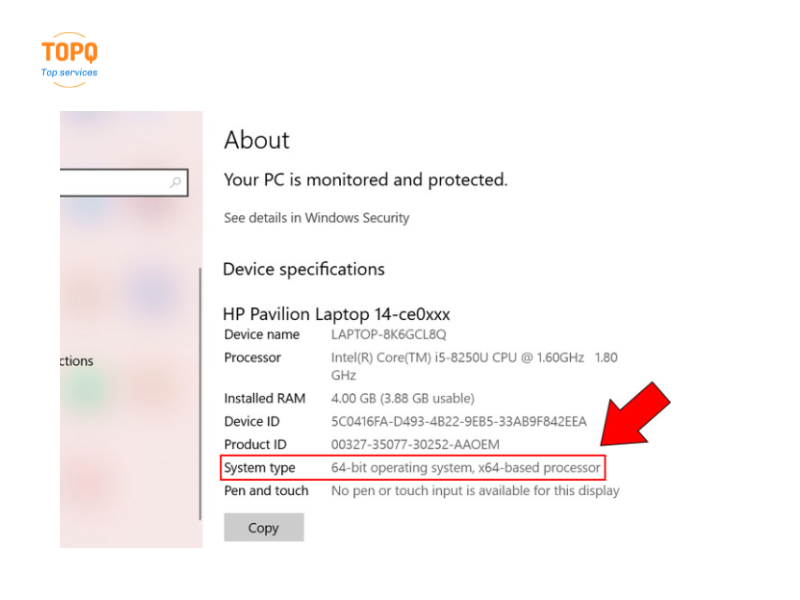Click HP Pavilion Laptop 14-ce0xxx title

click(x=337, y=314)
